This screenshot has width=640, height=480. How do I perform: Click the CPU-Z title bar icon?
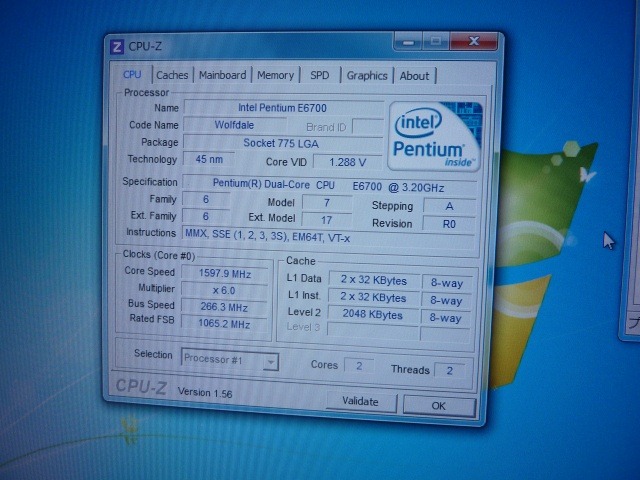pyautogui.click(x=117, y=47)
